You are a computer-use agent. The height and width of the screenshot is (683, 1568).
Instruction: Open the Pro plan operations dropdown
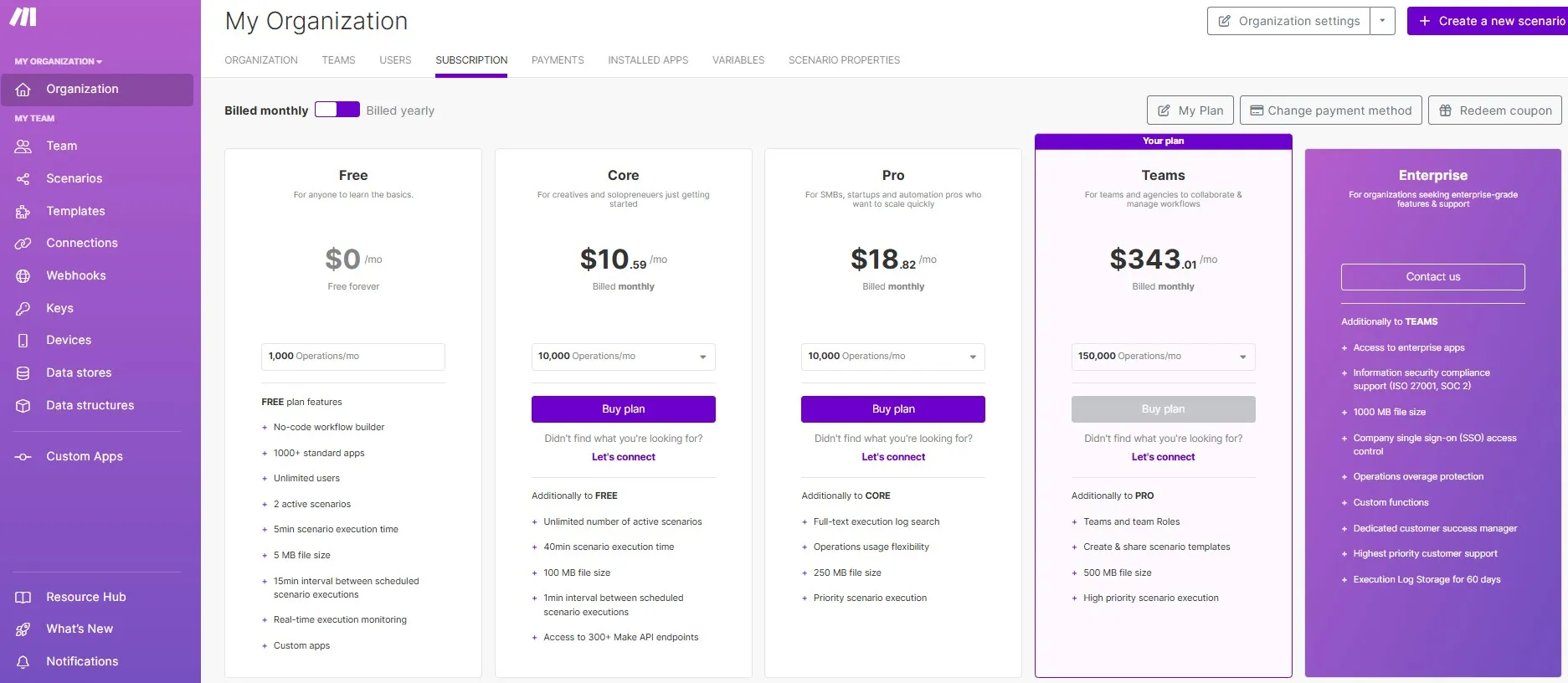(x=893, y=357)
